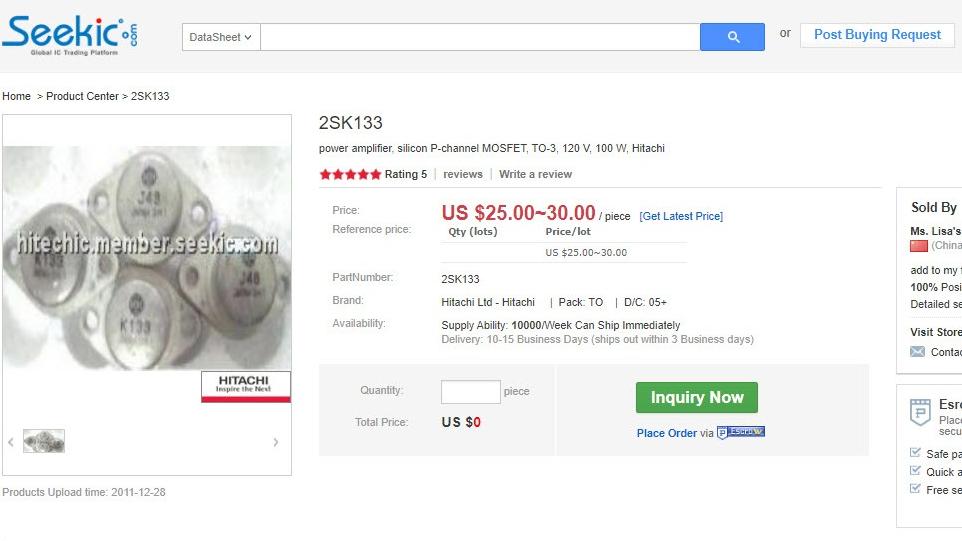Image resolution: width=962 pixels, height=541 pixels.
Task: Open Product Center breadcrumb link
Action: click(82, 96)
